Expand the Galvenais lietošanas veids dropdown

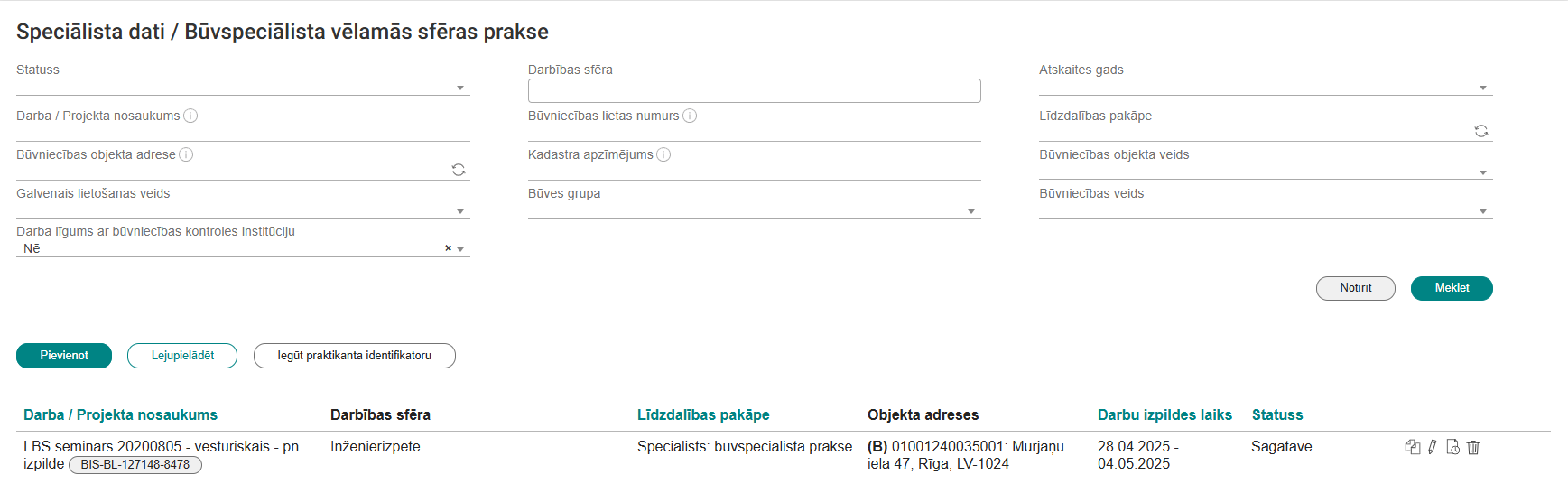coord(460,211)
